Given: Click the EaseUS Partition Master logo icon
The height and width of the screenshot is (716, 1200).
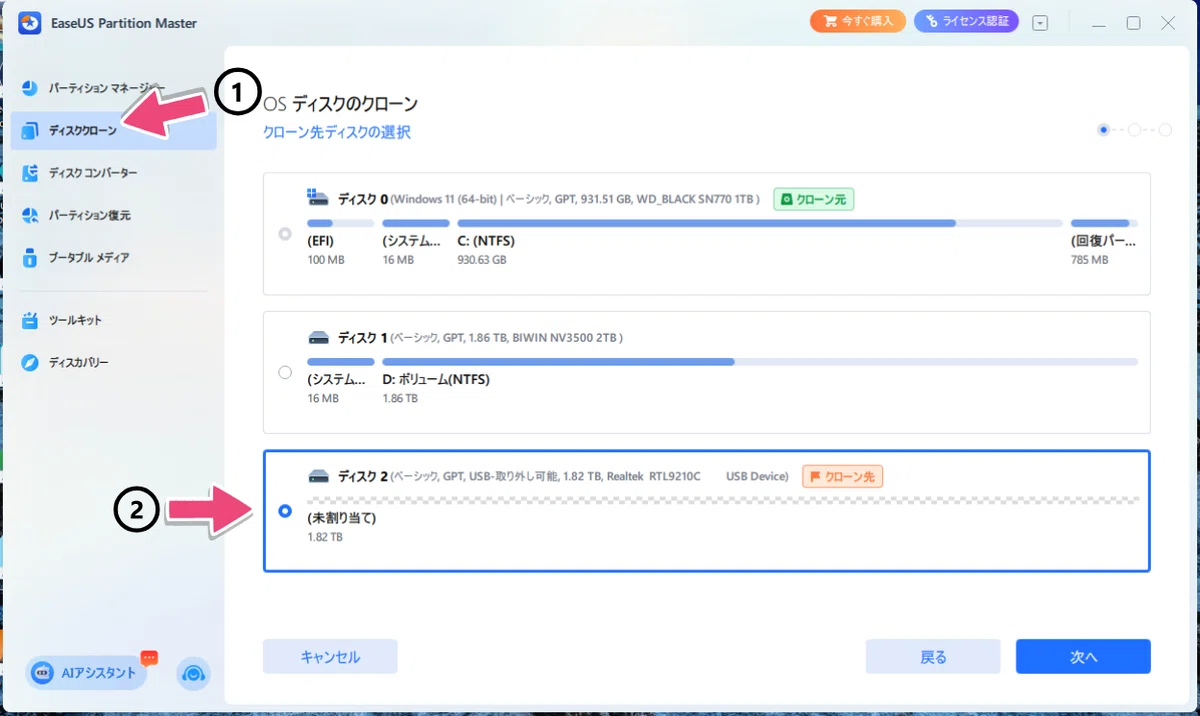Looking at the screenshot, I should (30, 23).
